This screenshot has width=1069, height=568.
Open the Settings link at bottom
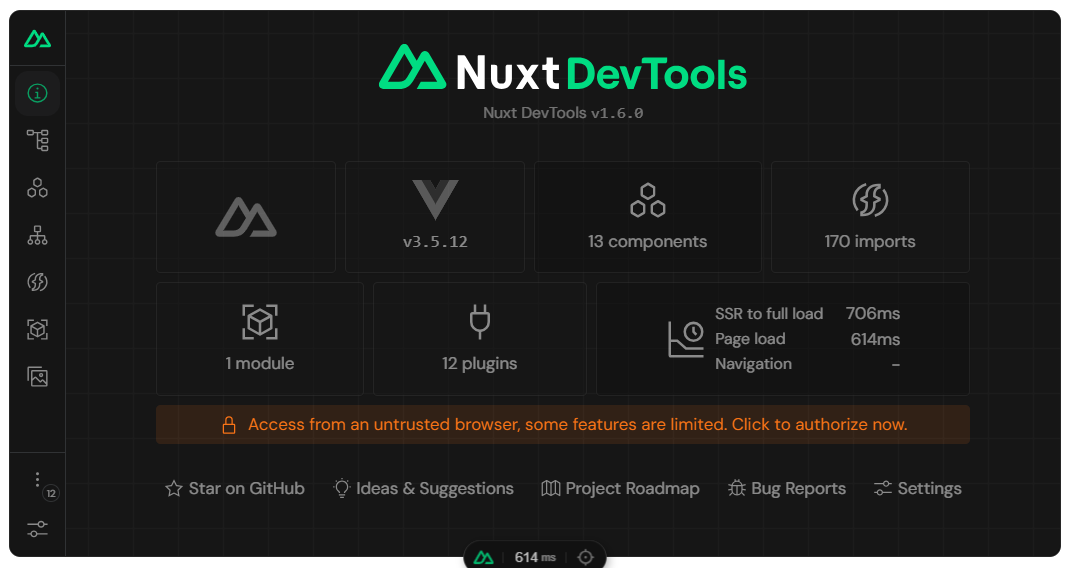918,488
